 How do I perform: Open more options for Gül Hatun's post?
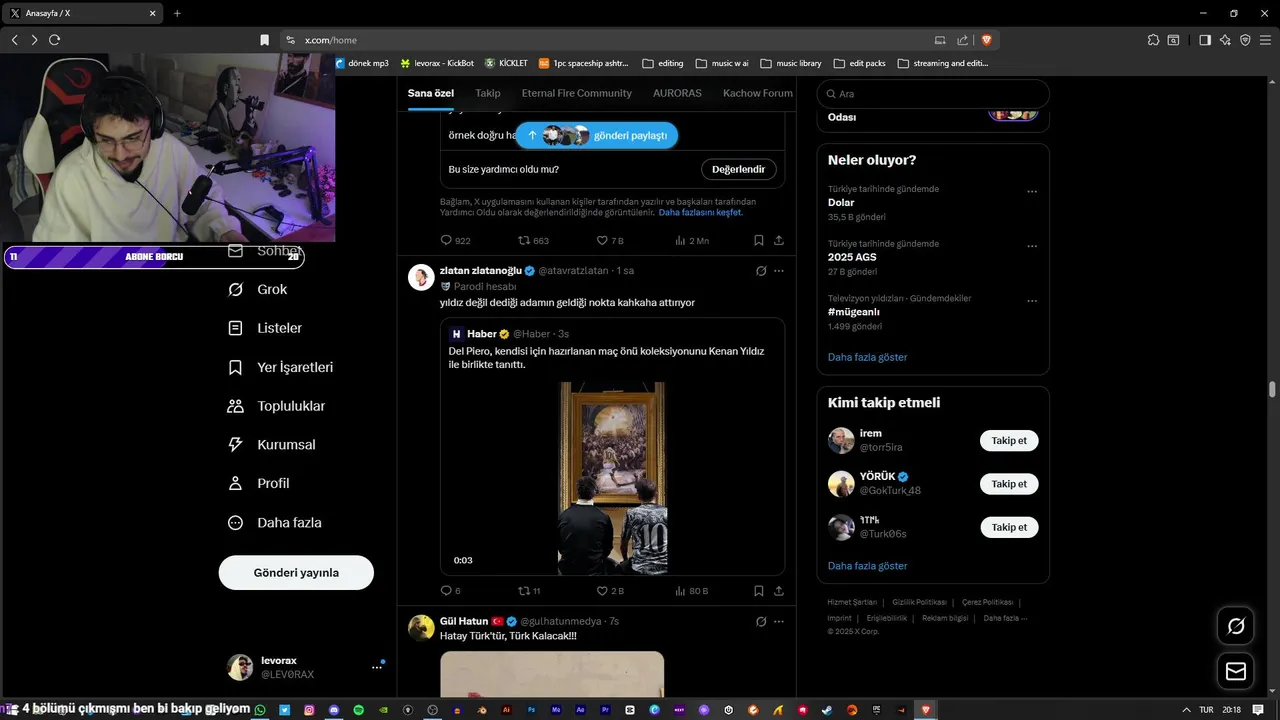pos(779,621)
